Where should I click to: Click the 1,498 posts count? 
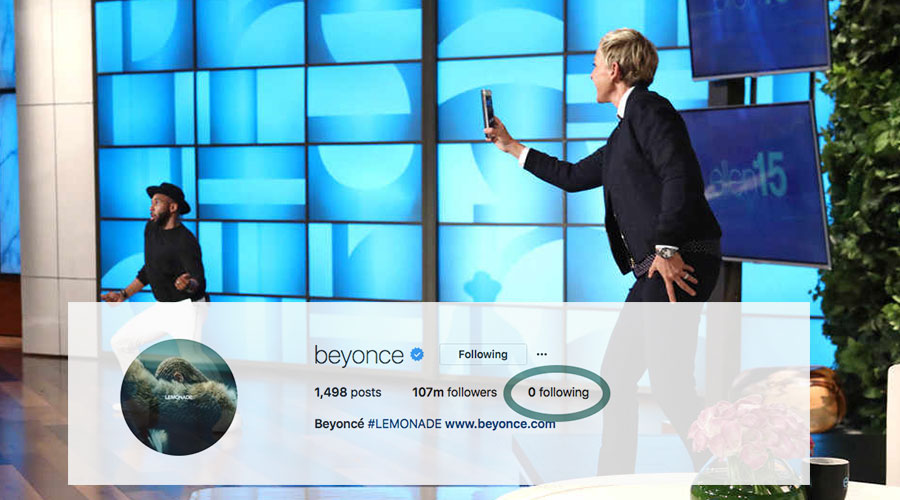347,393
